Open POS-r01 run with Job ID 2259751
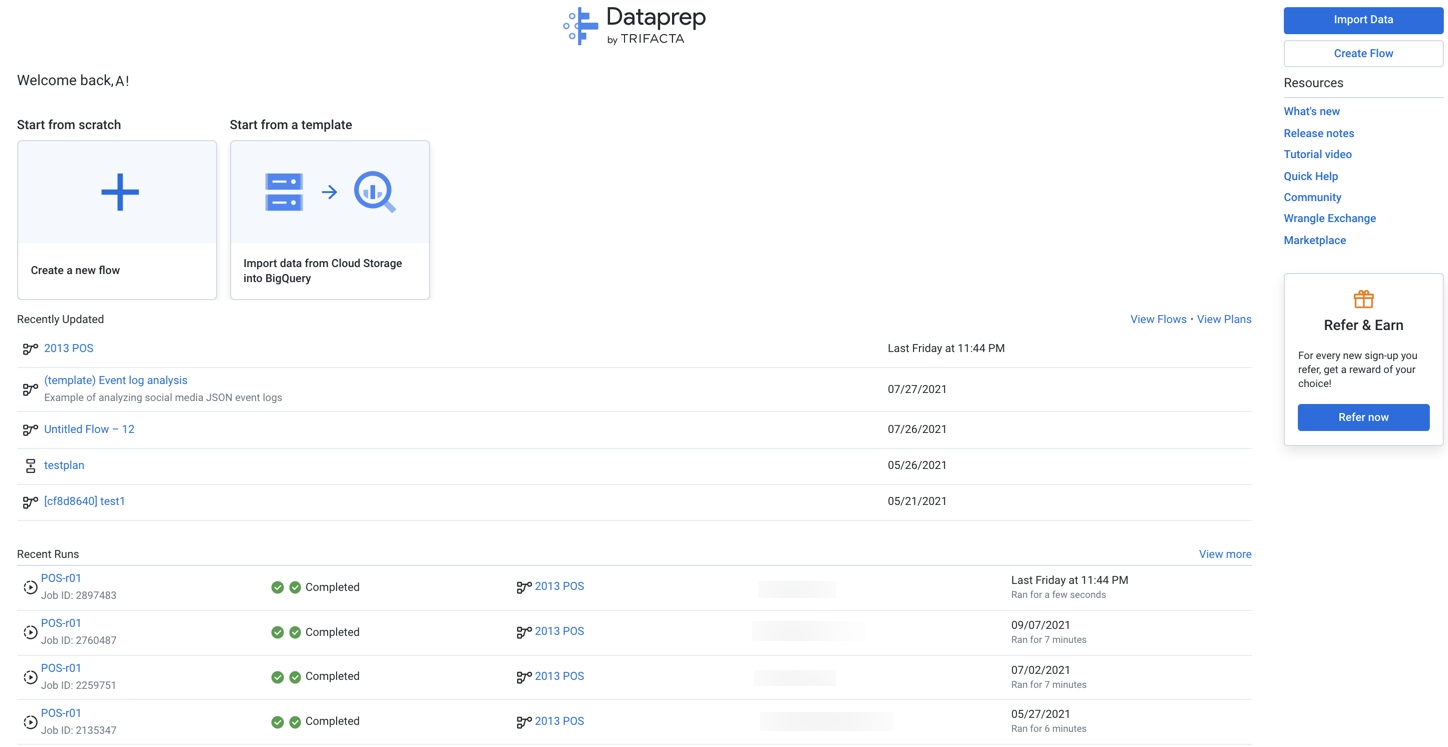 [x=61, y=669]
